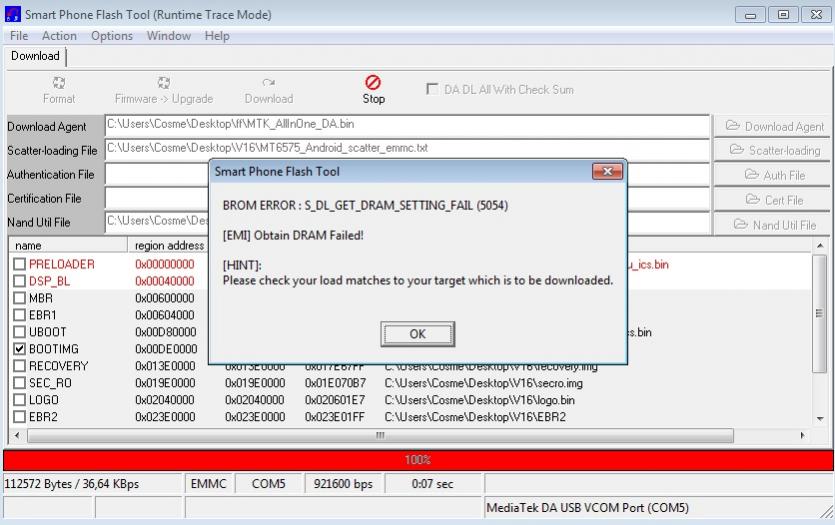The width and height of the screenshot is (835, 525).
Task: Click the Nand Util File button
Action: (x=772, y=225)
